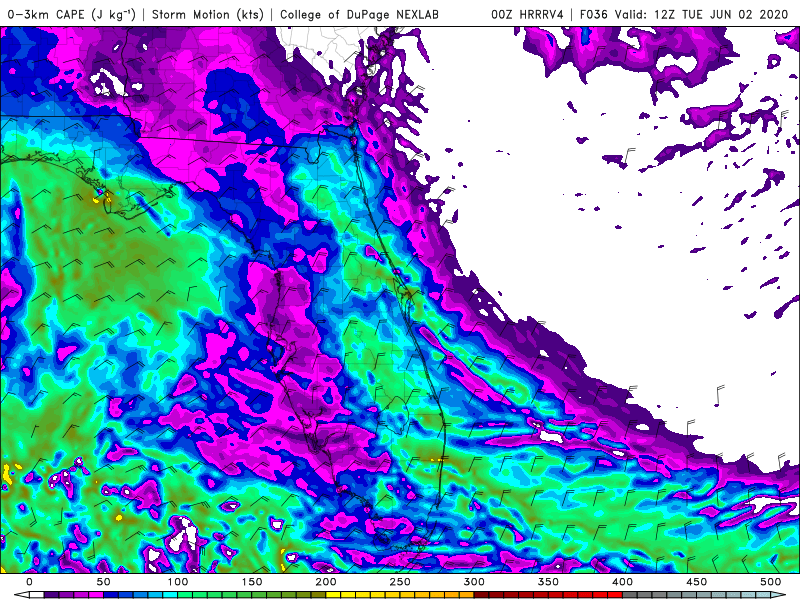Click the '00Z HRRRV4' model run label
Image resolution: width=800 pixels, height=600 pixels.
click(x=527, y=15)
